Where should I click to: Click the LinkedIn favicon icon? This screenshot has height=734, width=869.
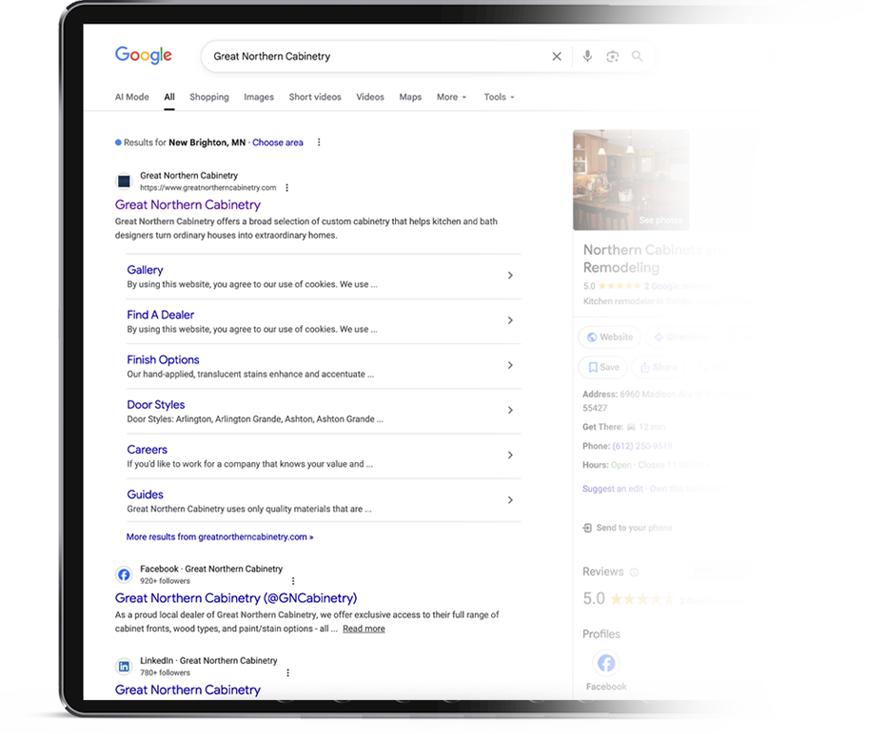(x=124, y=666)
